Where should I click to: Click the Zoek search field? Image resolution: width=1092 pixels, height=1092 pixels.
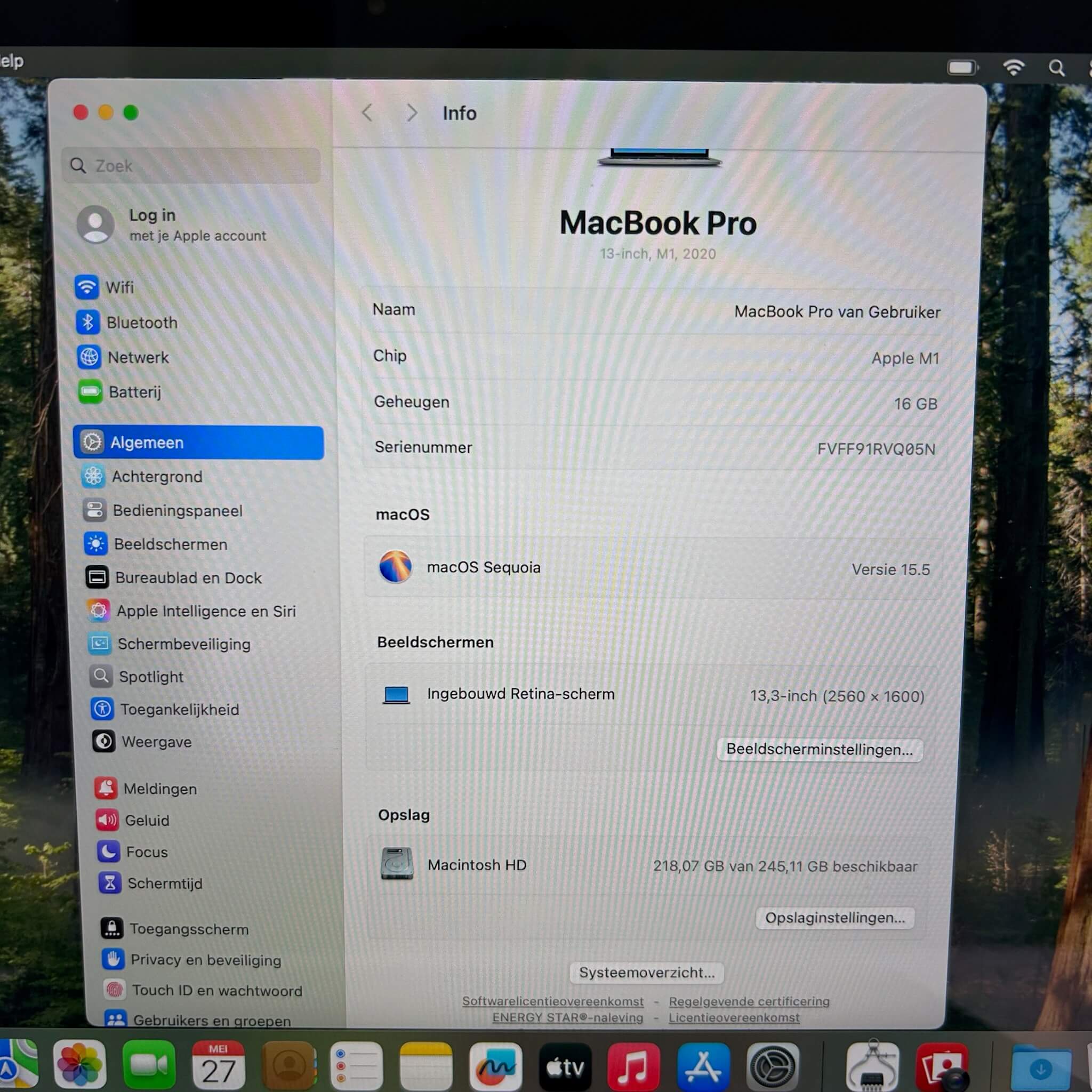click(191, 166)
